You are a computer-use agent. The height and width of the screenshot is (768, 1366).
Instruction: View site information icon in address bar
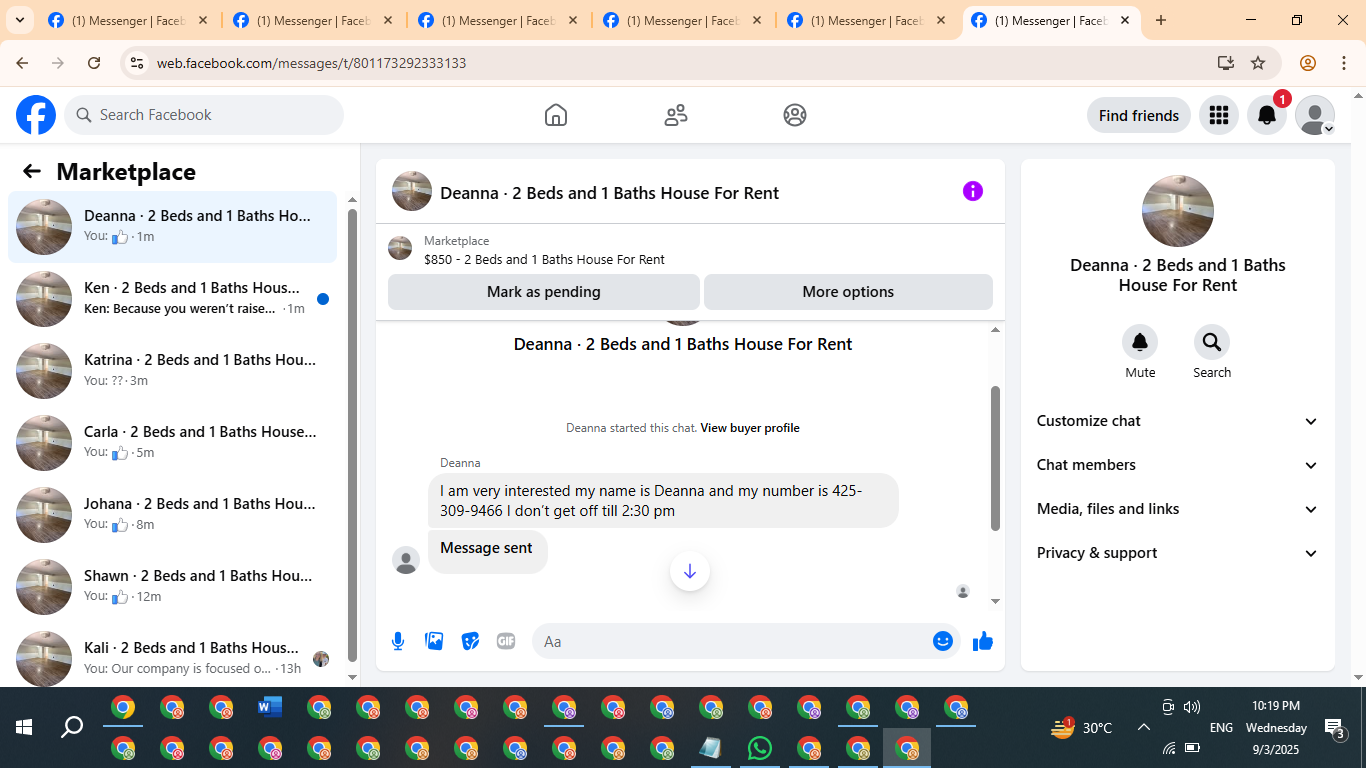click(x=138, y=63)
